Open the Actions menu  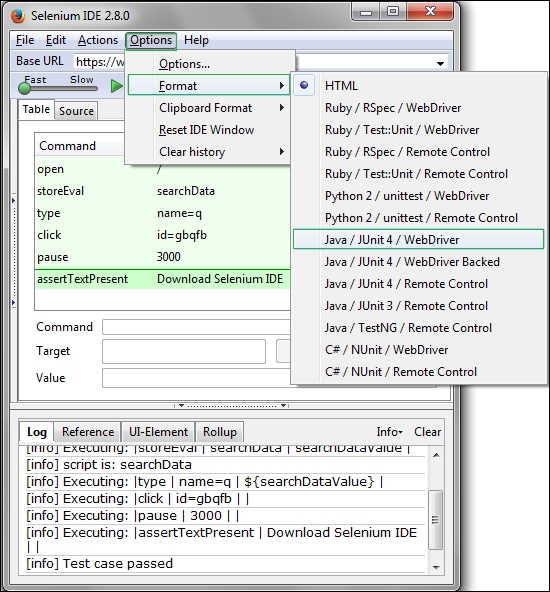(98, 40)
